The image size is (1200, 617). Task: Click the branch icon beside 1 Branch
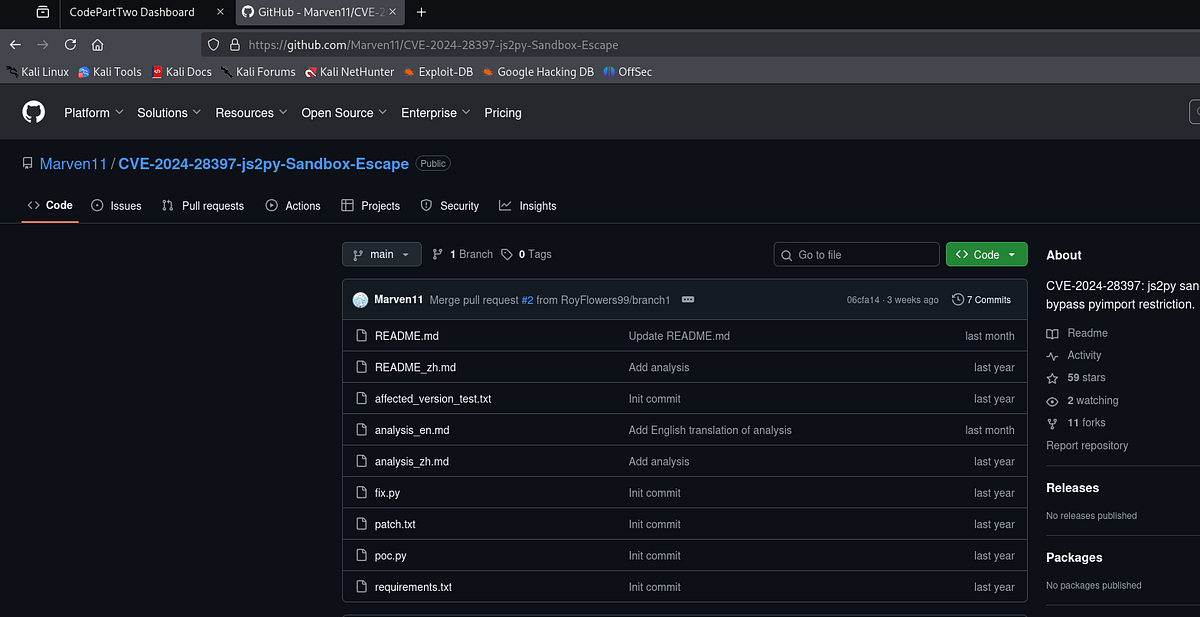(438, 254)
